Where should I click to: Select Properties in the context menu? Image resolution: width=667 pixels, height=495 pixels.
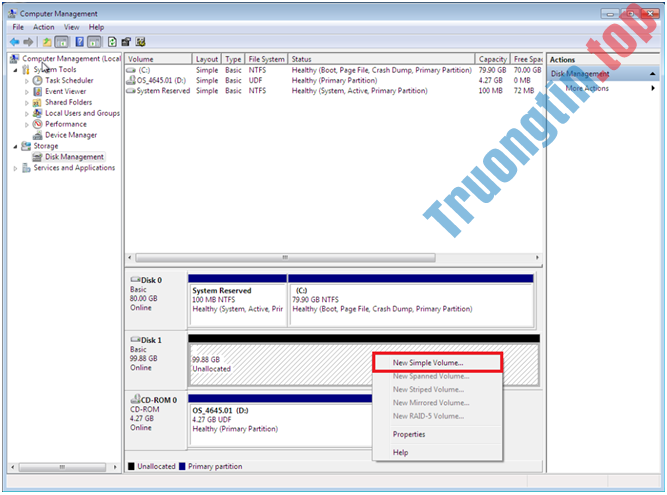[x=409, y=434]
